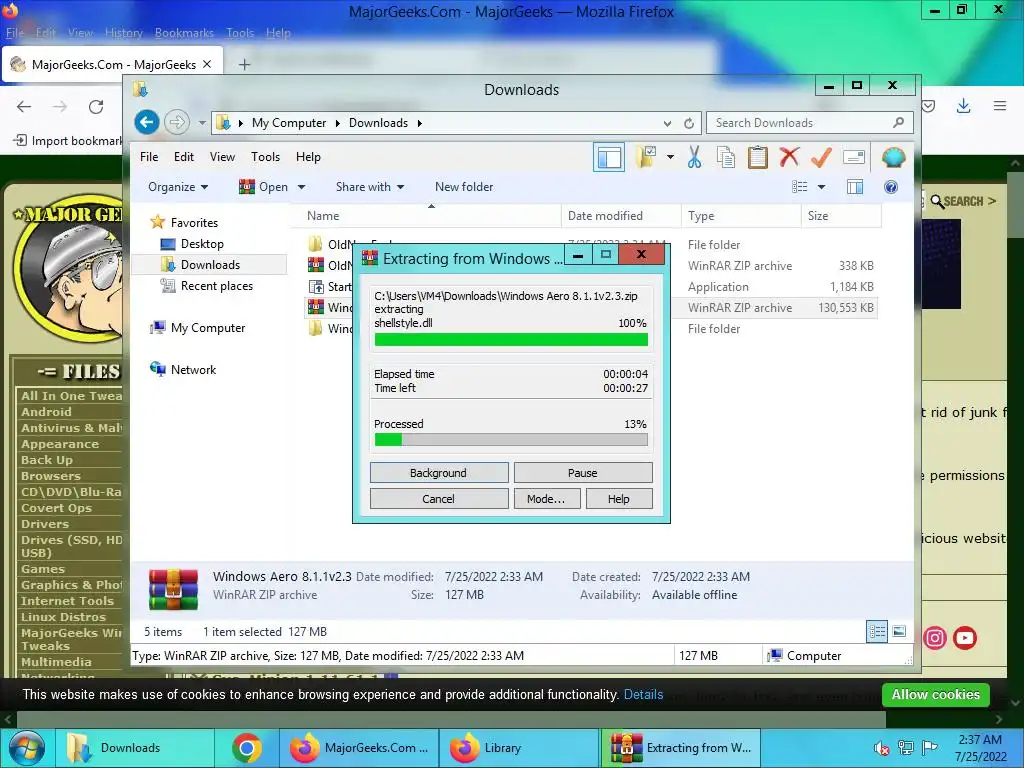Viewport: 1024px width, 768px height.
Task: Open Firefox downloads arrow icon
Action: (963, 106)
